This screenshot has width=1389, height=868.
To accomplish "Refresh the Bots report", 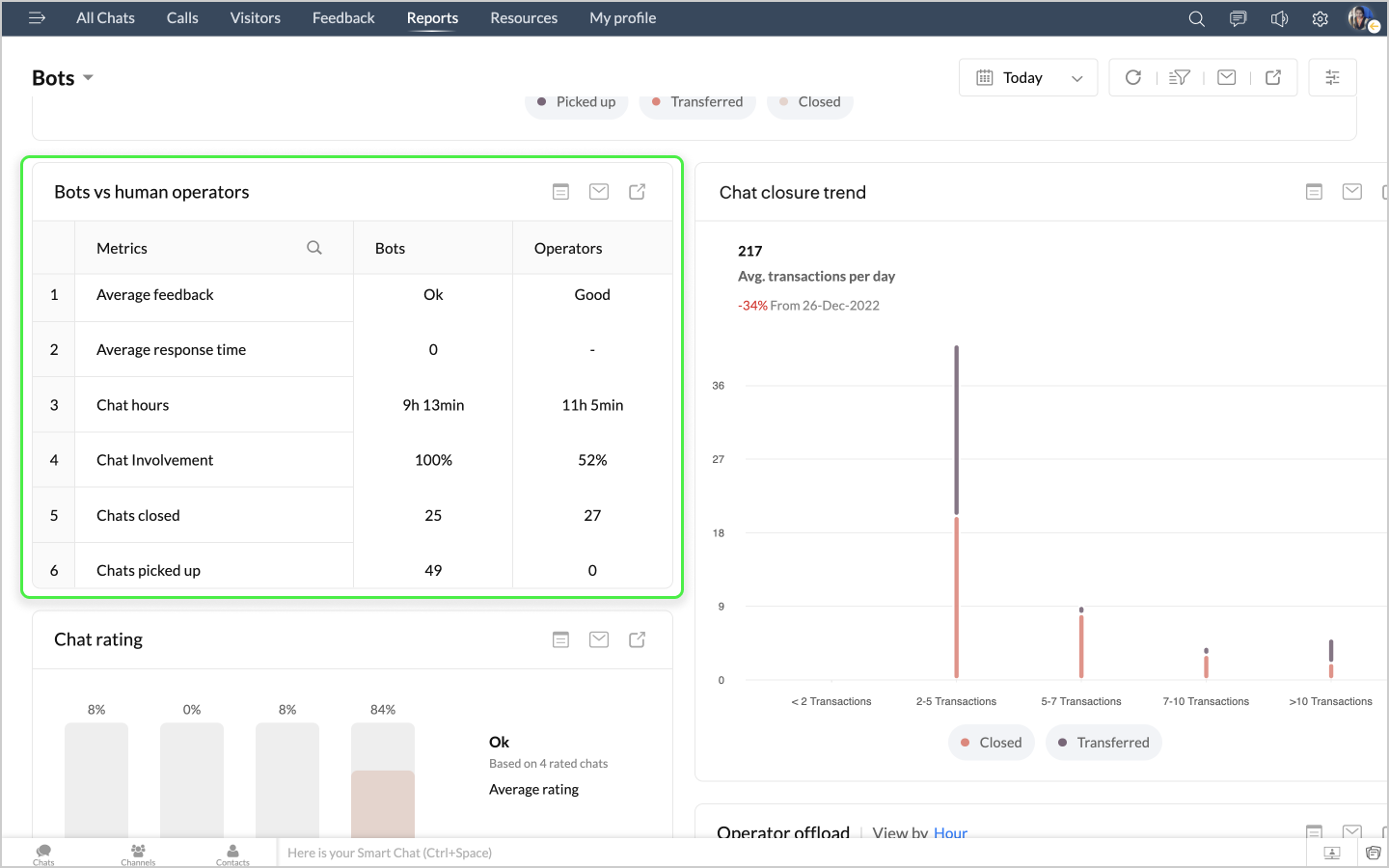I will (x=1133, y=77).
